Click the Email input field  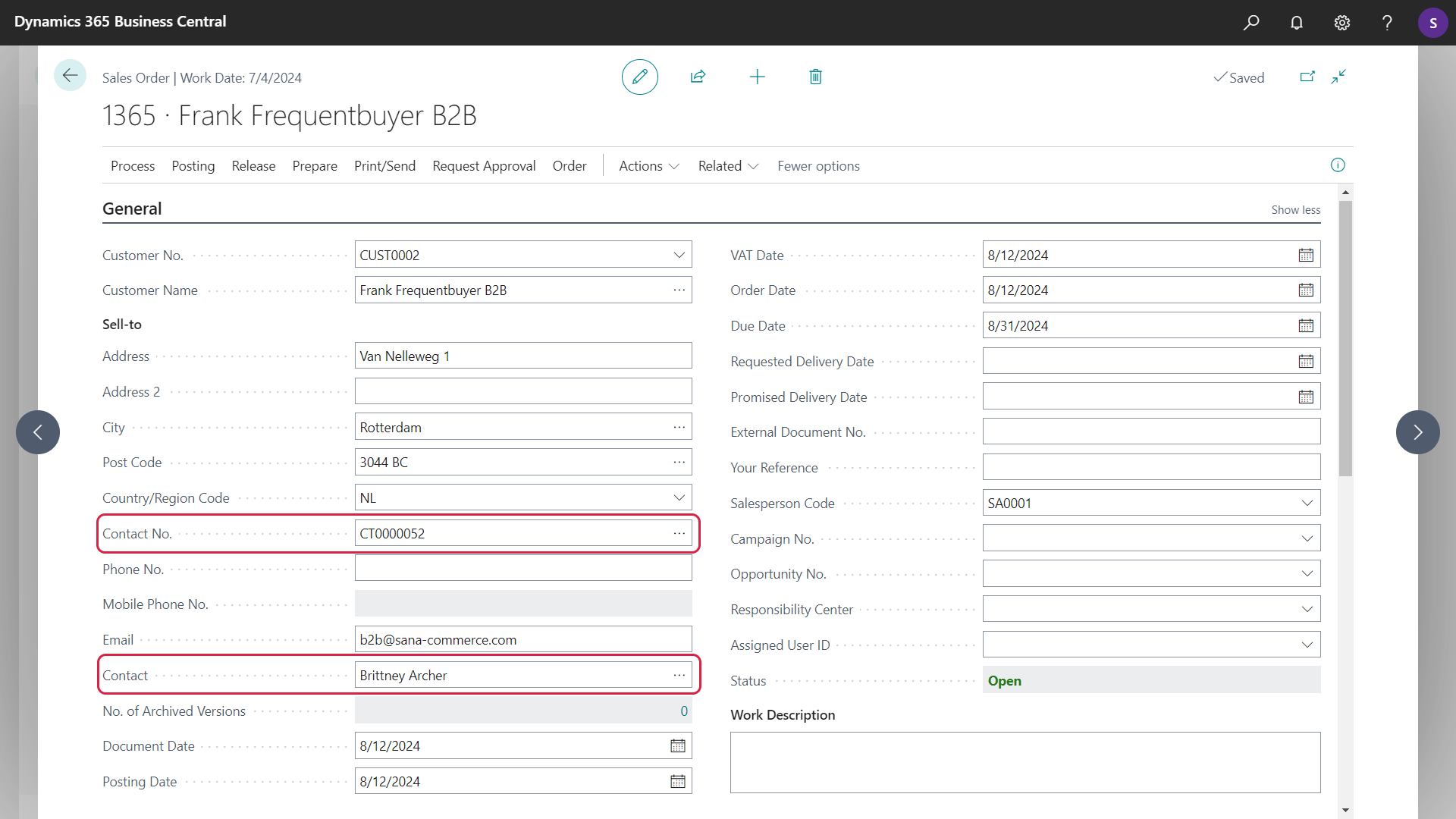click(x=523, y=640)
